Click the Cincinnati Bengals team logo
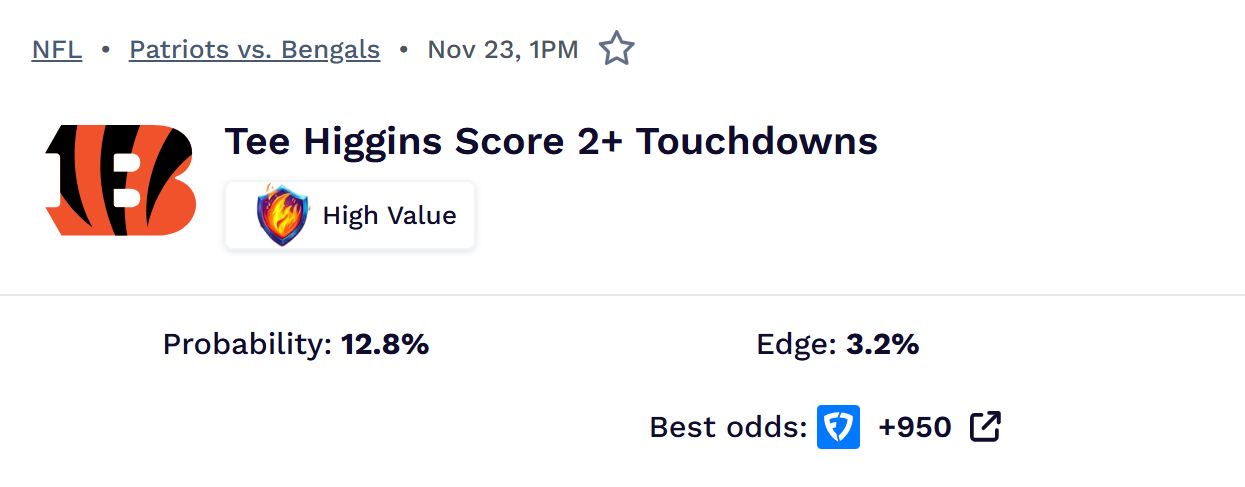The image size is (1245, 487). click(120, 180)
